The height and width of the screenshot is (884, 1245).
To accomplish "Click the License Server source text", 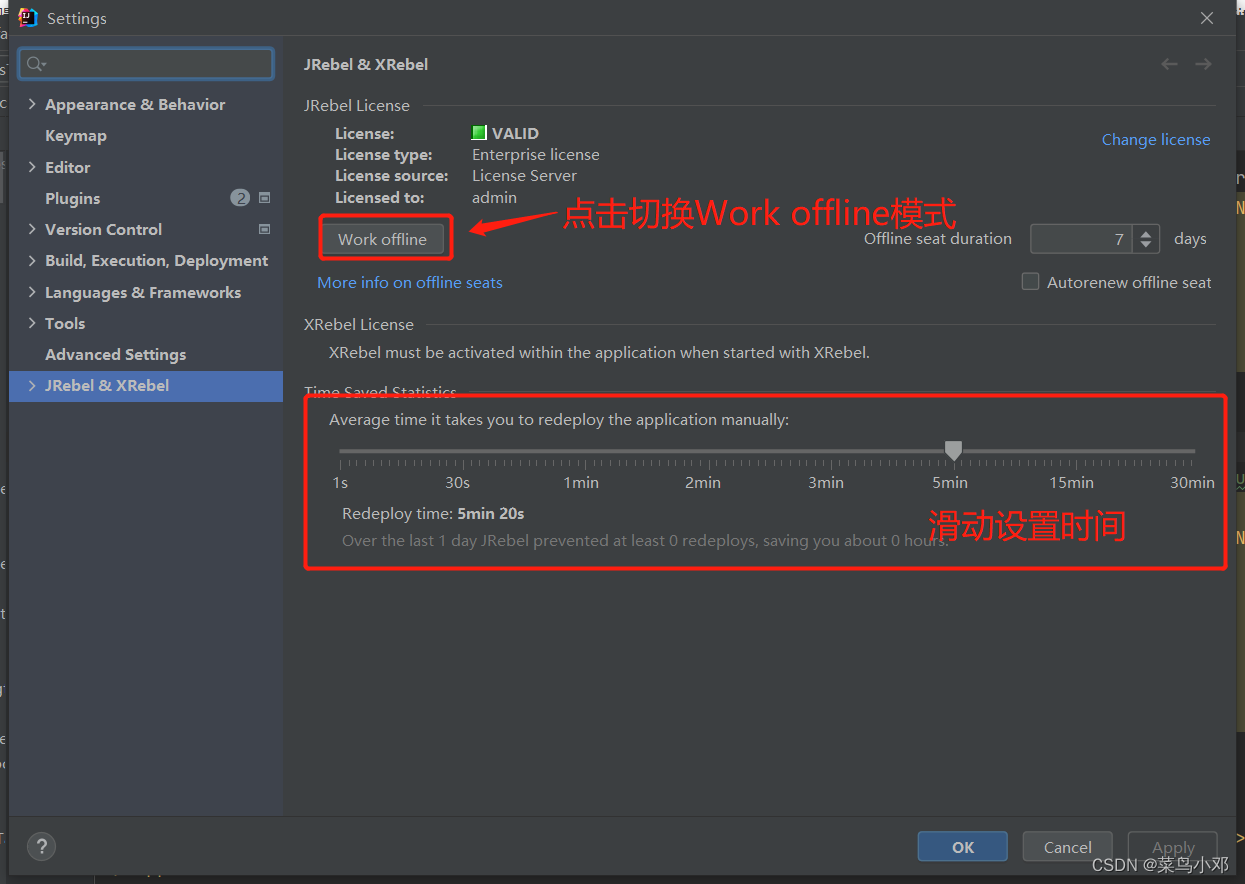I will pos(524,175).
